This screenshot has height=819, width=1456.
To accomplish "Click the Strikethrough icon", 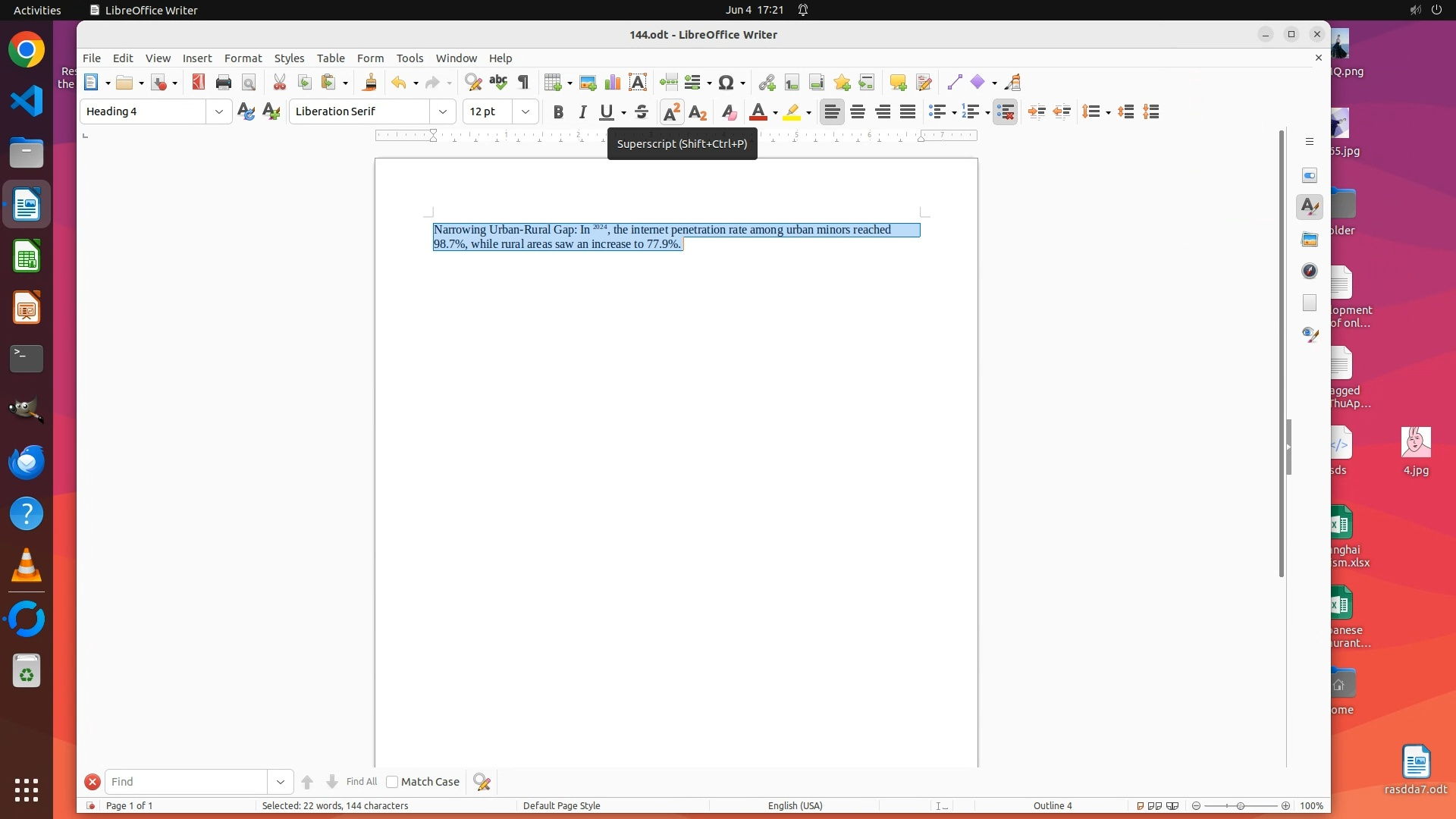I will point(642,112).
